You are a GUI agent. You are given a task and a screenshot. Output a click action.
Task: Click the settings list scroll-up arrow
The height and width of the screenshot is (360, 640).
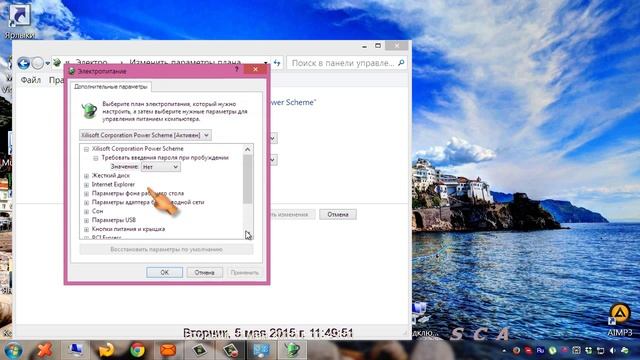tap(247, 149)
